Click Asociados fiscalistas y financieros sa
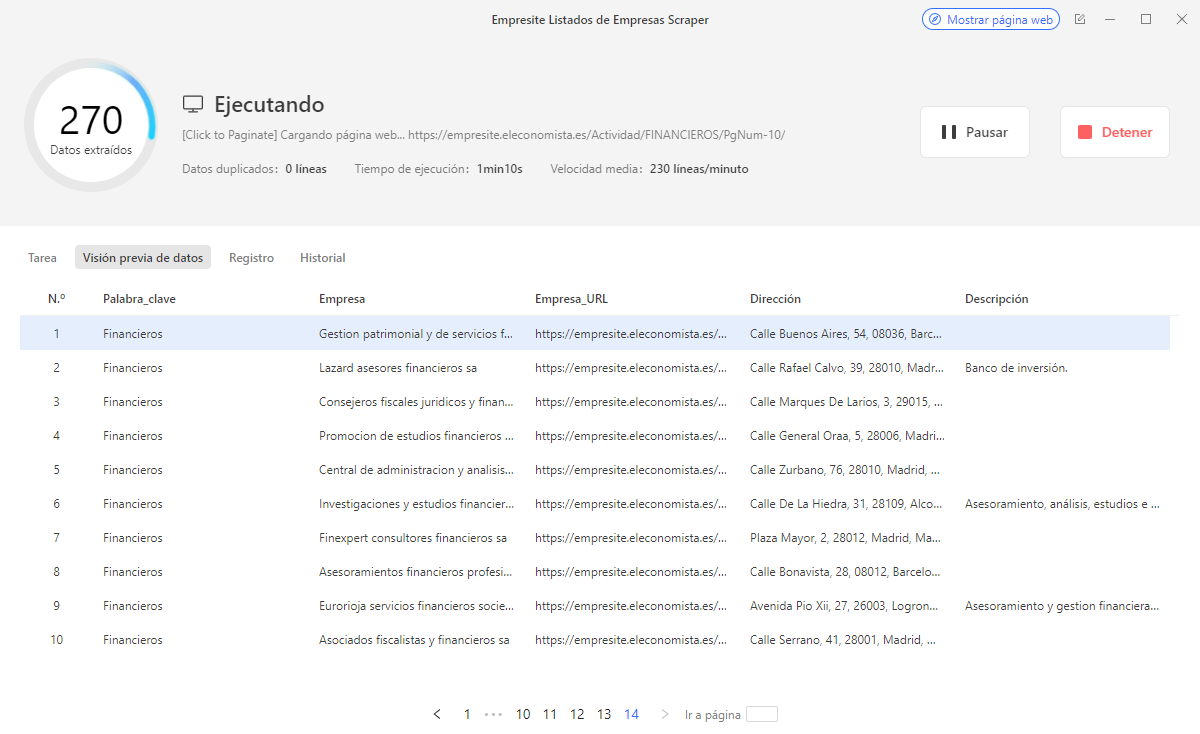 pos(414,640)
